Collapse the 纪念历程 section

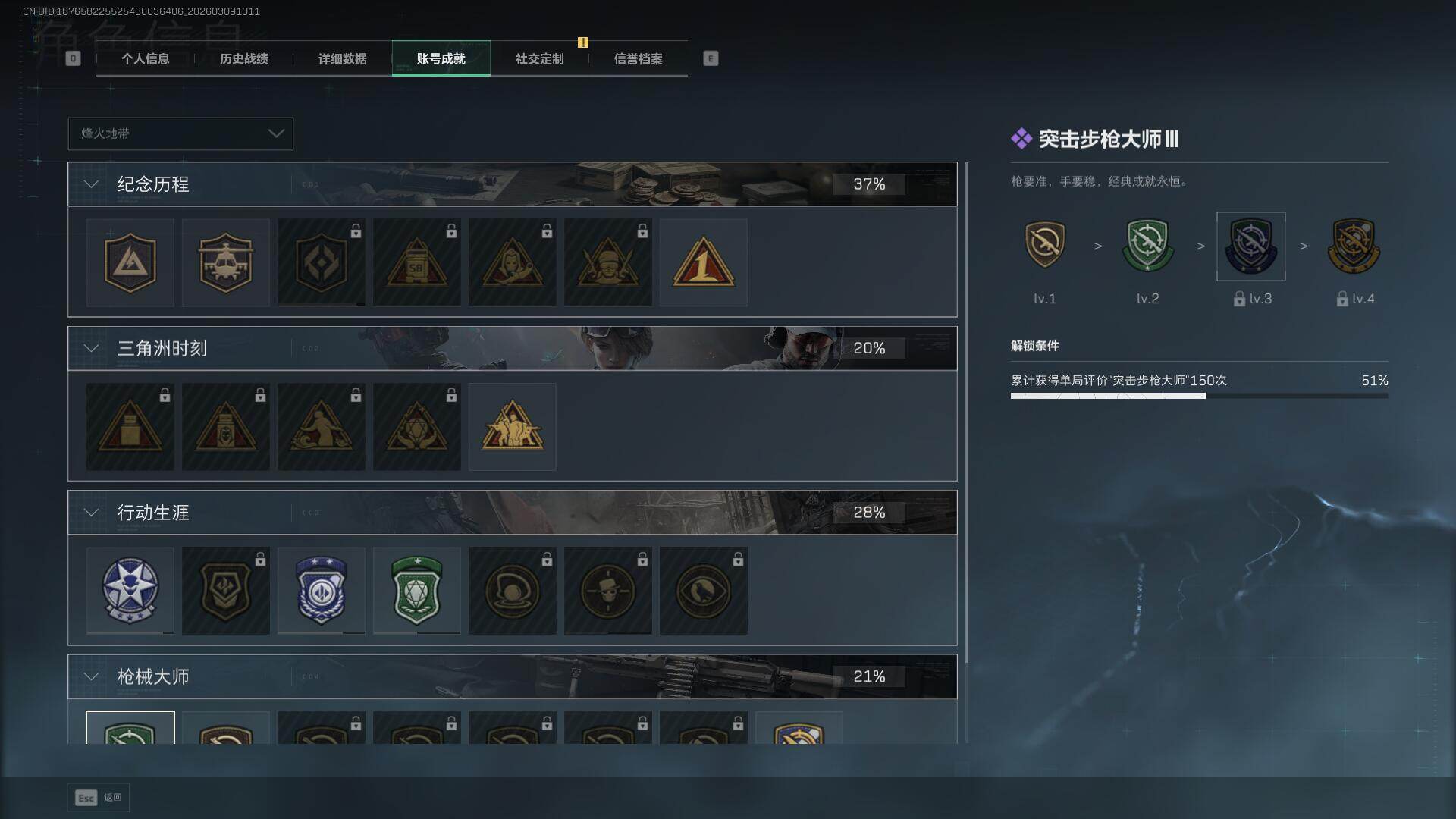[x=91, y=184]
